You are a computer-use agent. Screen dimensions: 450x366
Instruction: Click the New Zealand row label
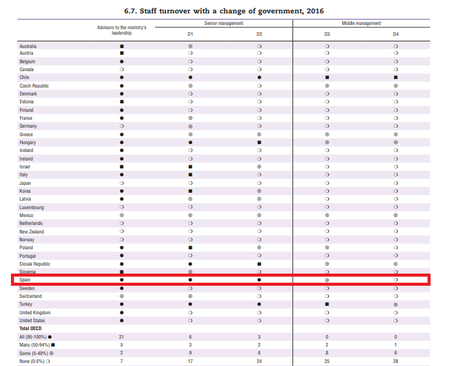pyautogui.click(x=32, y=232)
